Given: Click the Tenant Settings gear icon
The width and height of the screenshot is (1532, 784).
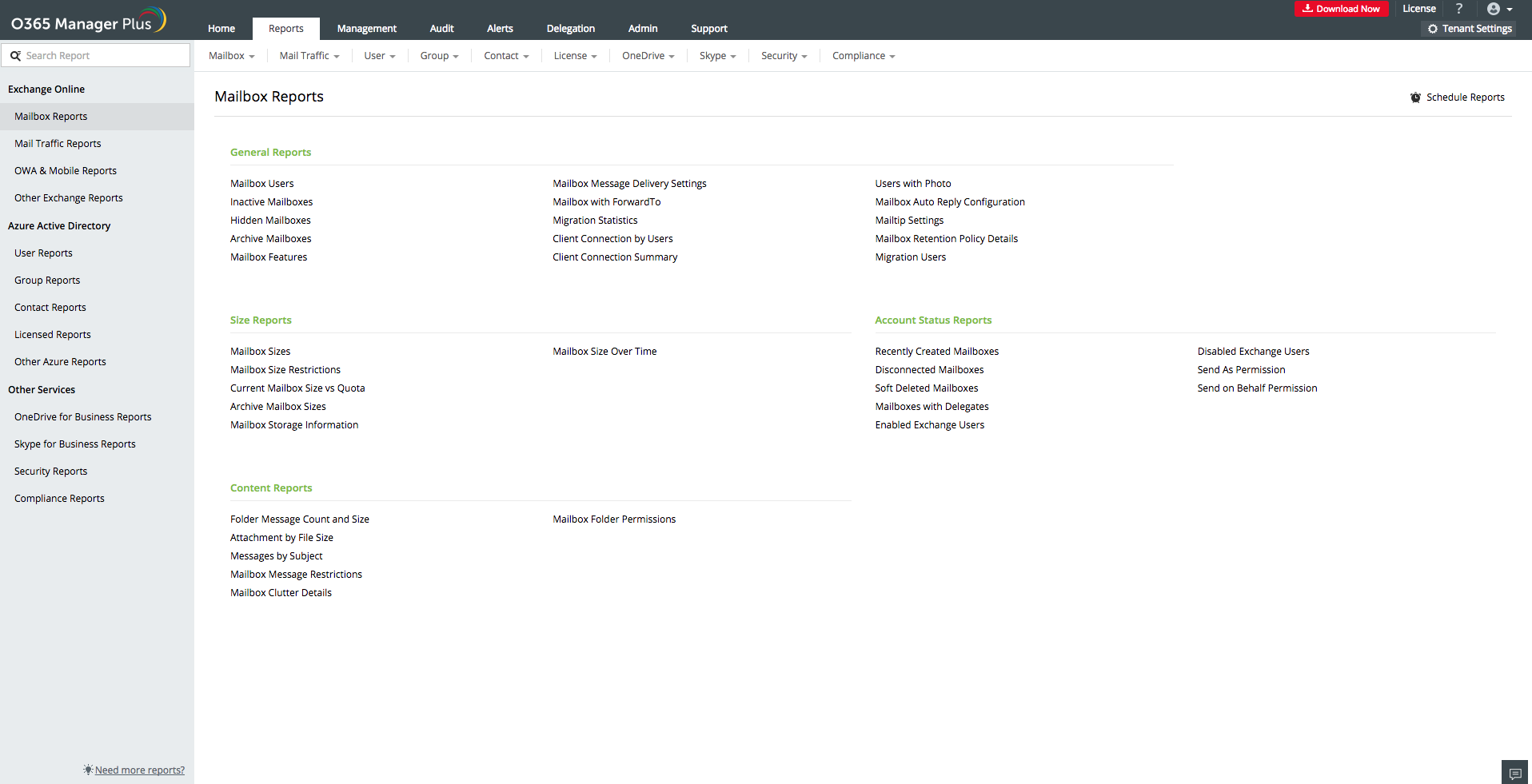Looking at the screenshot, I should point(1433,29).
